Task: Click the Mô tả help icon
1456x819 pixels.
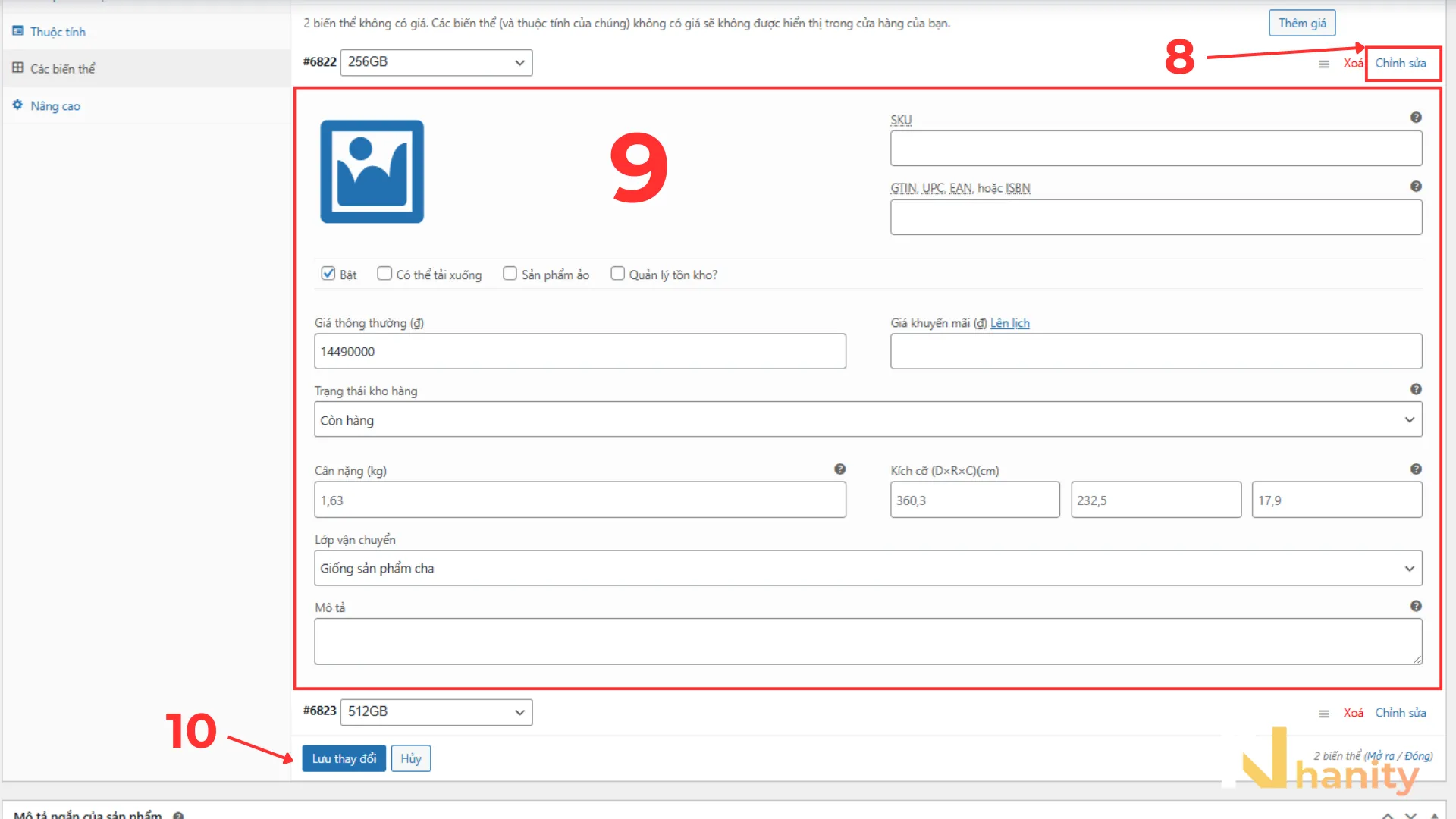Action: coord(1416,606)
